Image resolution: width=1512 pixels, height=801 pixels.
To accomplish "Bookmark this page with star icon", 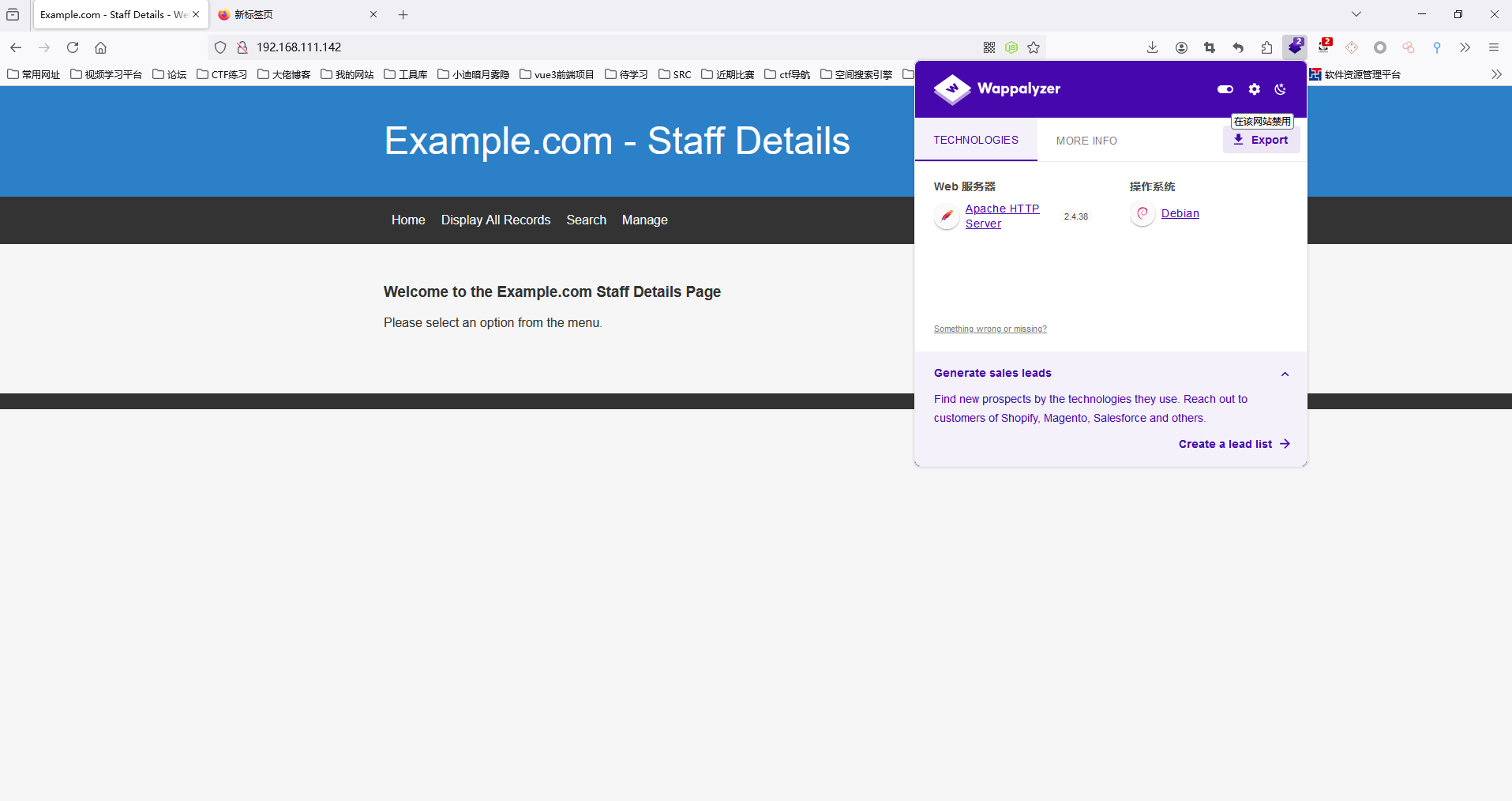I will pos(1034,47).
